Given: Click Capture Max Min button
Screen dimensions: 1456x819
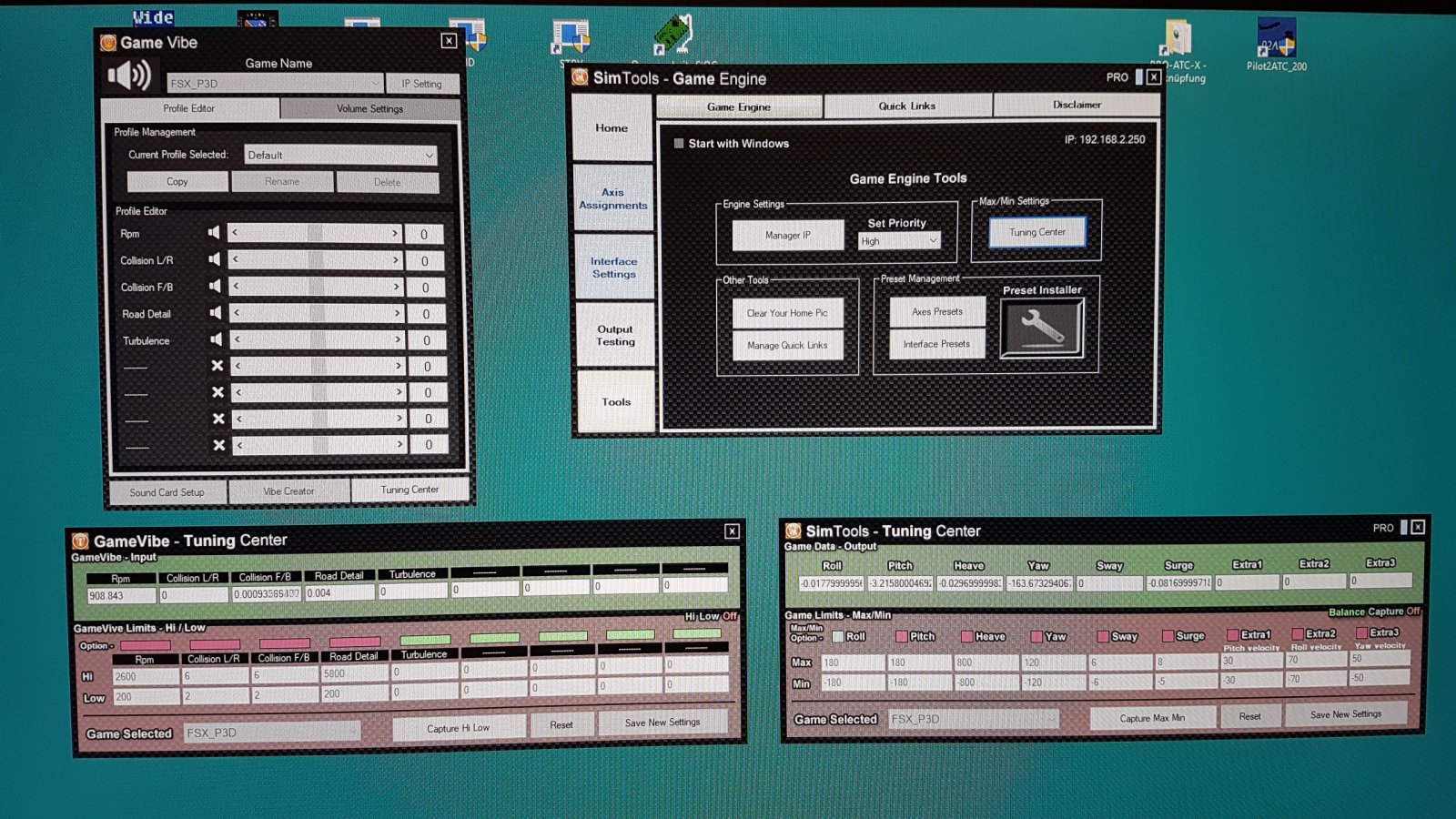Looking at the screenshot, I should [x=1152, y=718].
